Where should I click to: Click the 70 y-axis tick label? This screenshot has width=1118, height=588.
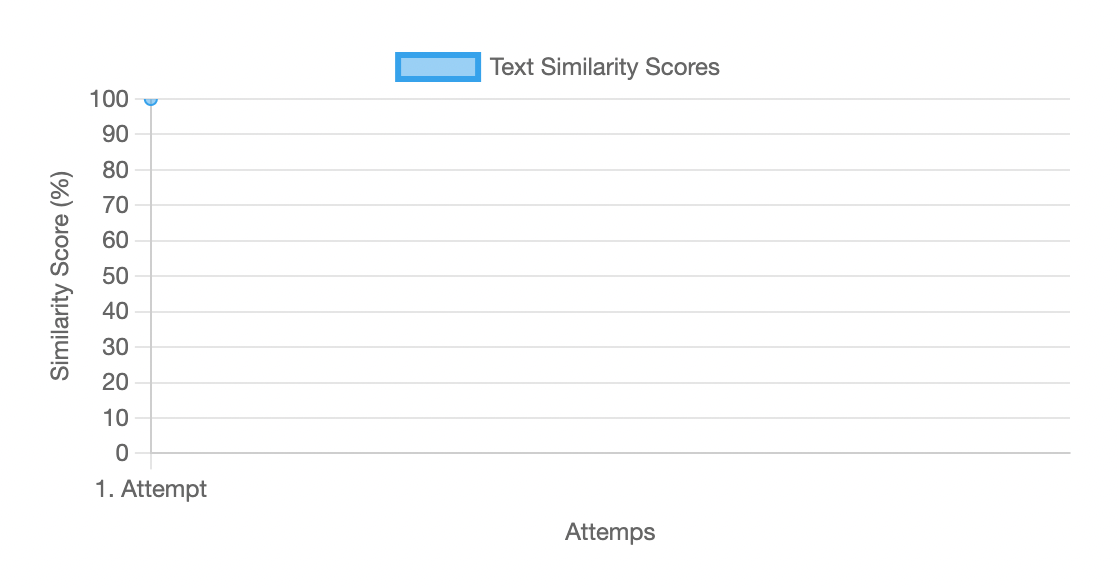[x=117, y=205]
